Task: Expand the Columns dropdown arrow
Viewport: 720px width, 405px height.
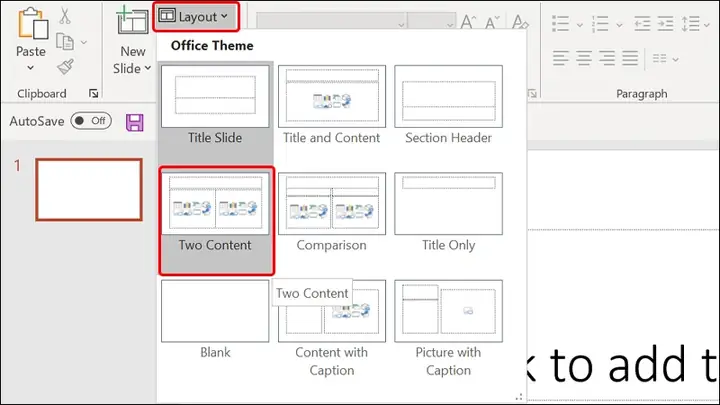Action: point(675,60)
